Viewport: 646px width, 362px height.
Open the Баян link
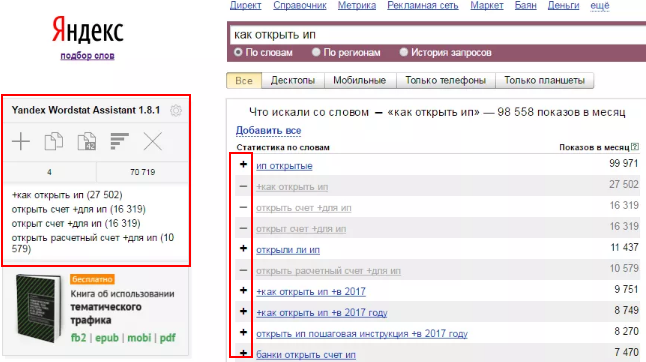(x=526, y=5)
